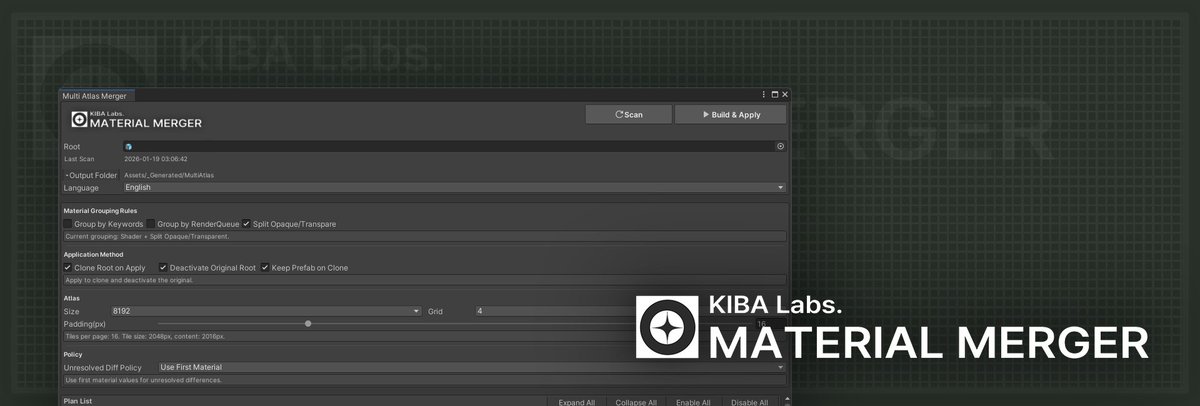The image size is (1200, 406).
Task: Enable the Group by RenderQueue checkbox
Action: click(x=151, y=224)
